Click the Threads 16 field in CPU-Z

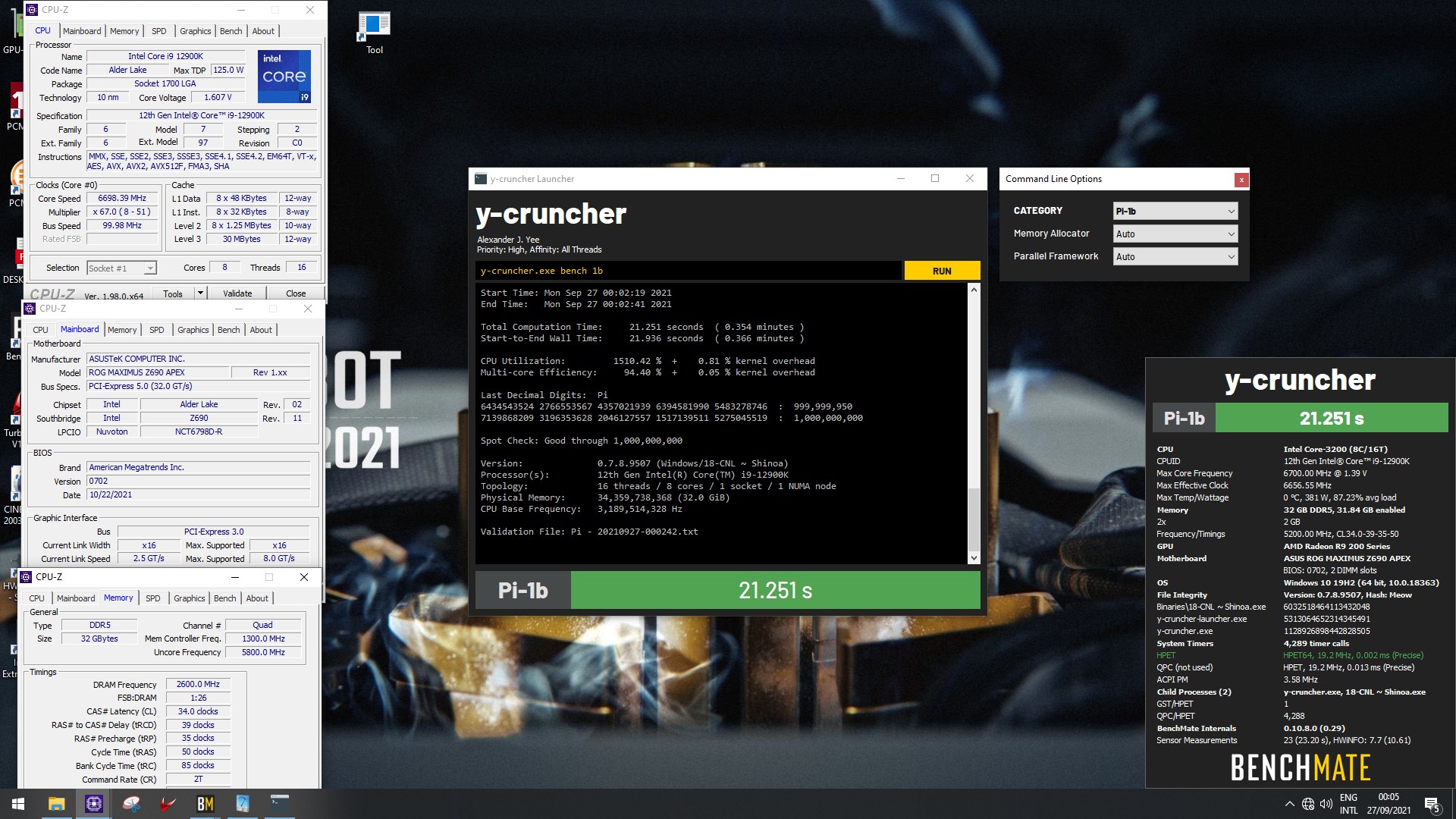pyautogui.click(x=302, y=268)
